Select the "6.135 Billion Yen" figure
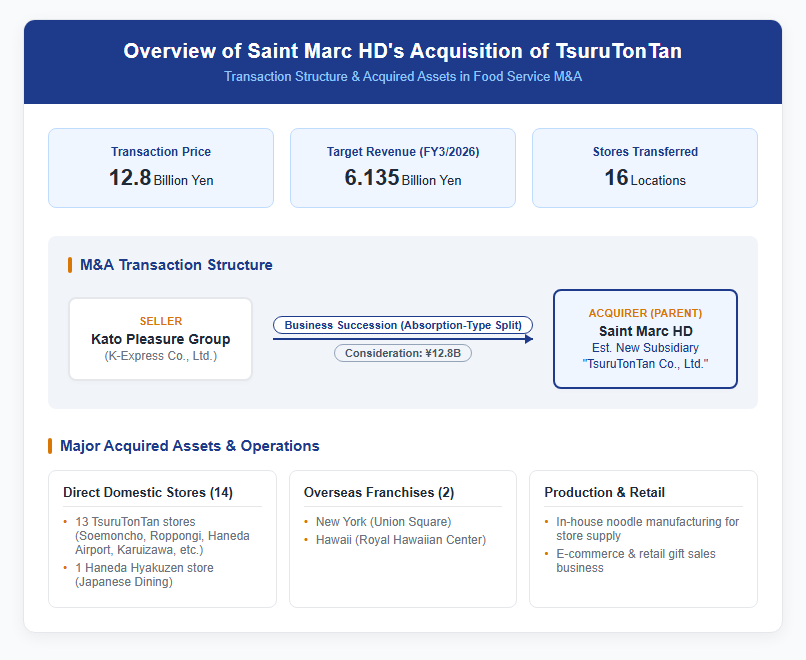This screenshot has height=660, width=806. point(403,178)
